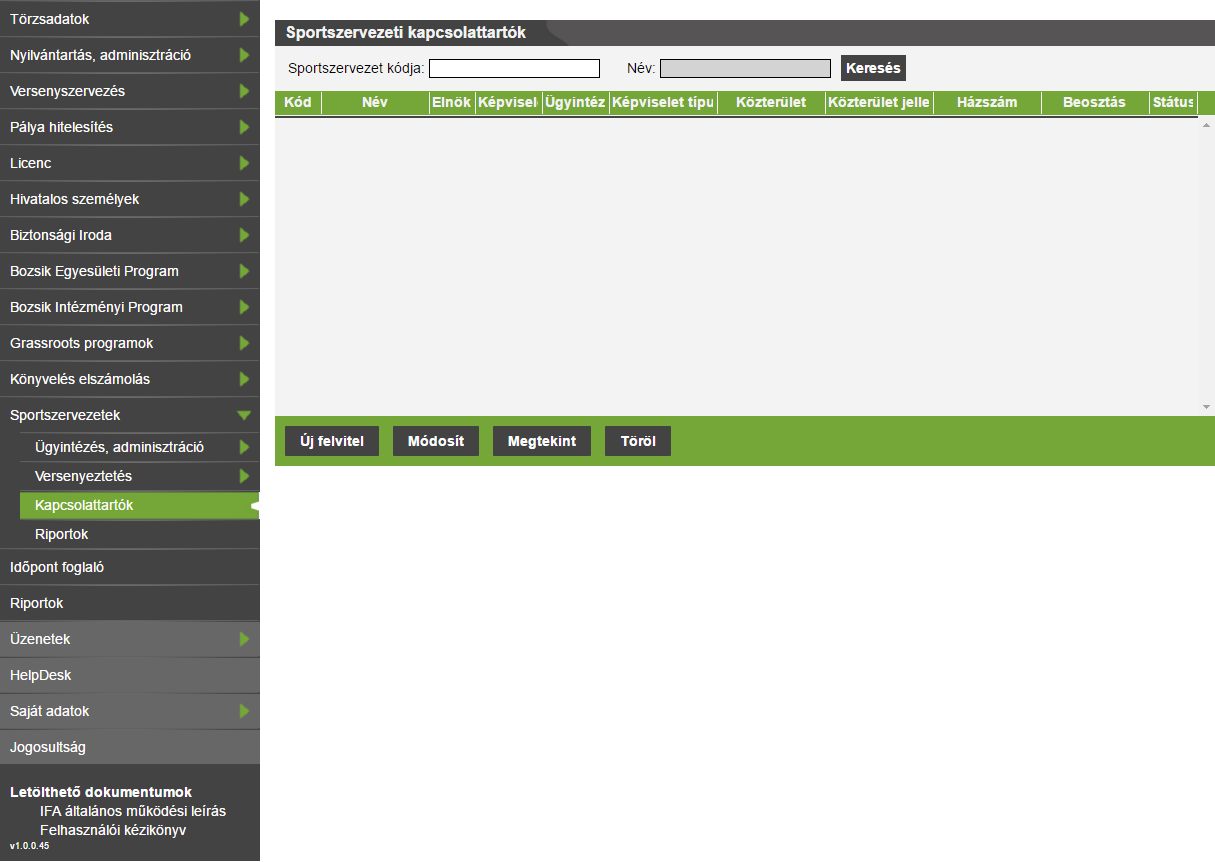Open the Sportszervezetek menu
Image resolution: width=1215 pixels, height=862 pixels.
click(x=130, y=415)
